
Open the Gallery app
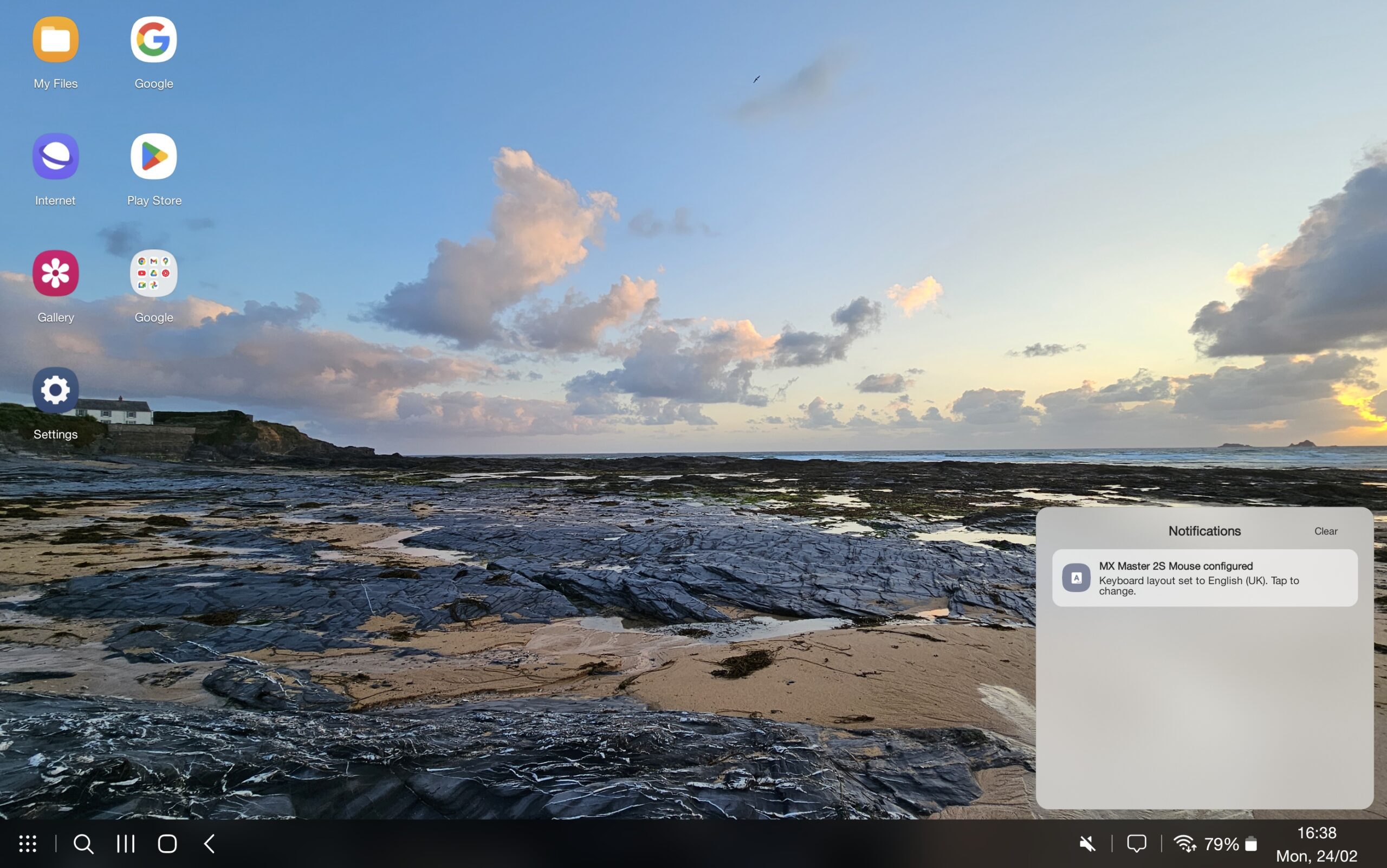click(55, 273)
